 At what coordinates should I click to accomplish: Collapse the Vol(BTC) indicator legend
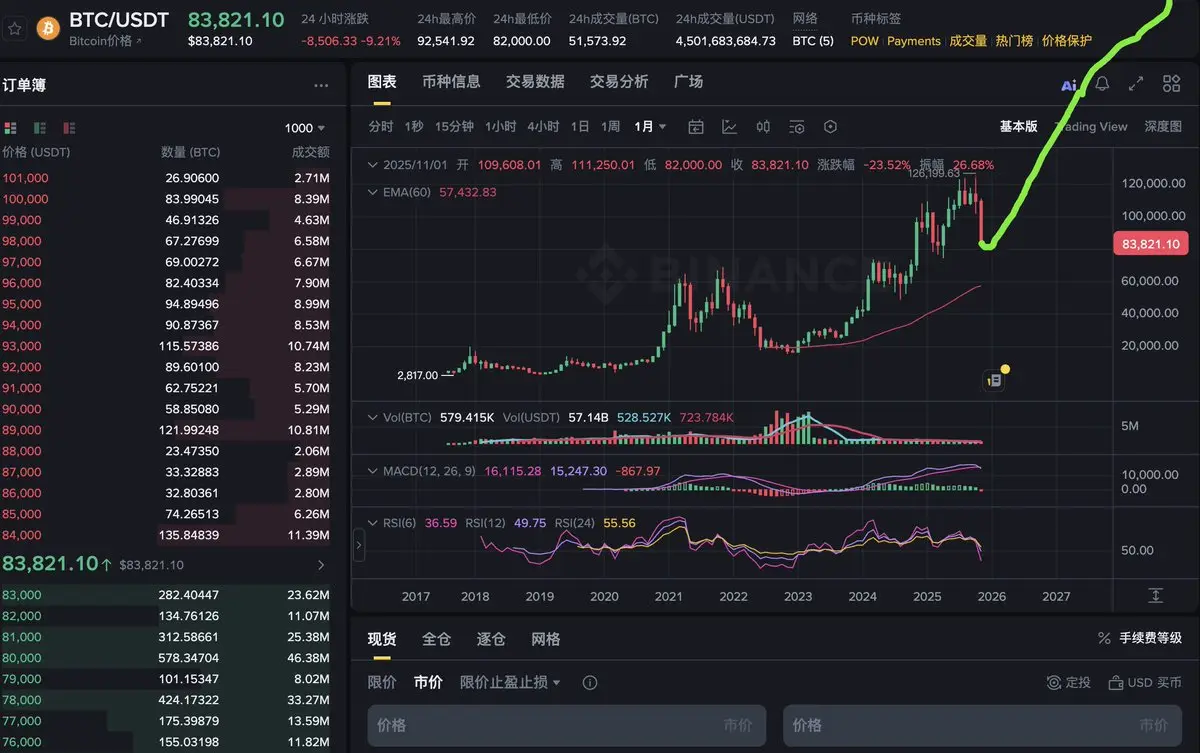pyautogui.click(x=374, y=417)
